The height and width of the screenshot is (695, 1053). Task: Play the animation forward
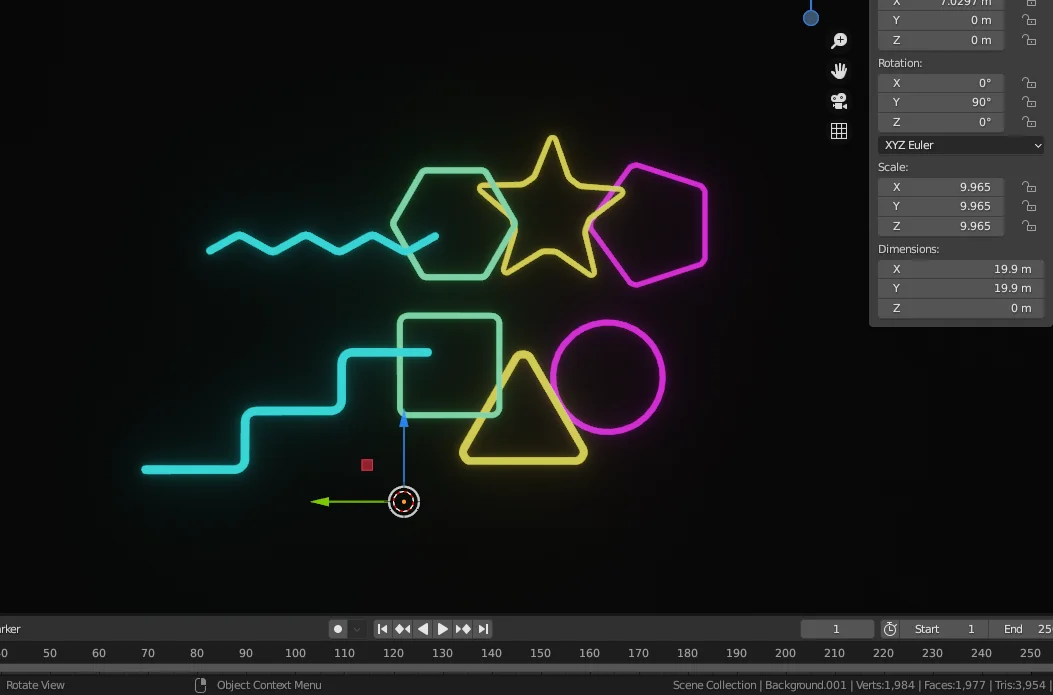[x=442, y=629]
